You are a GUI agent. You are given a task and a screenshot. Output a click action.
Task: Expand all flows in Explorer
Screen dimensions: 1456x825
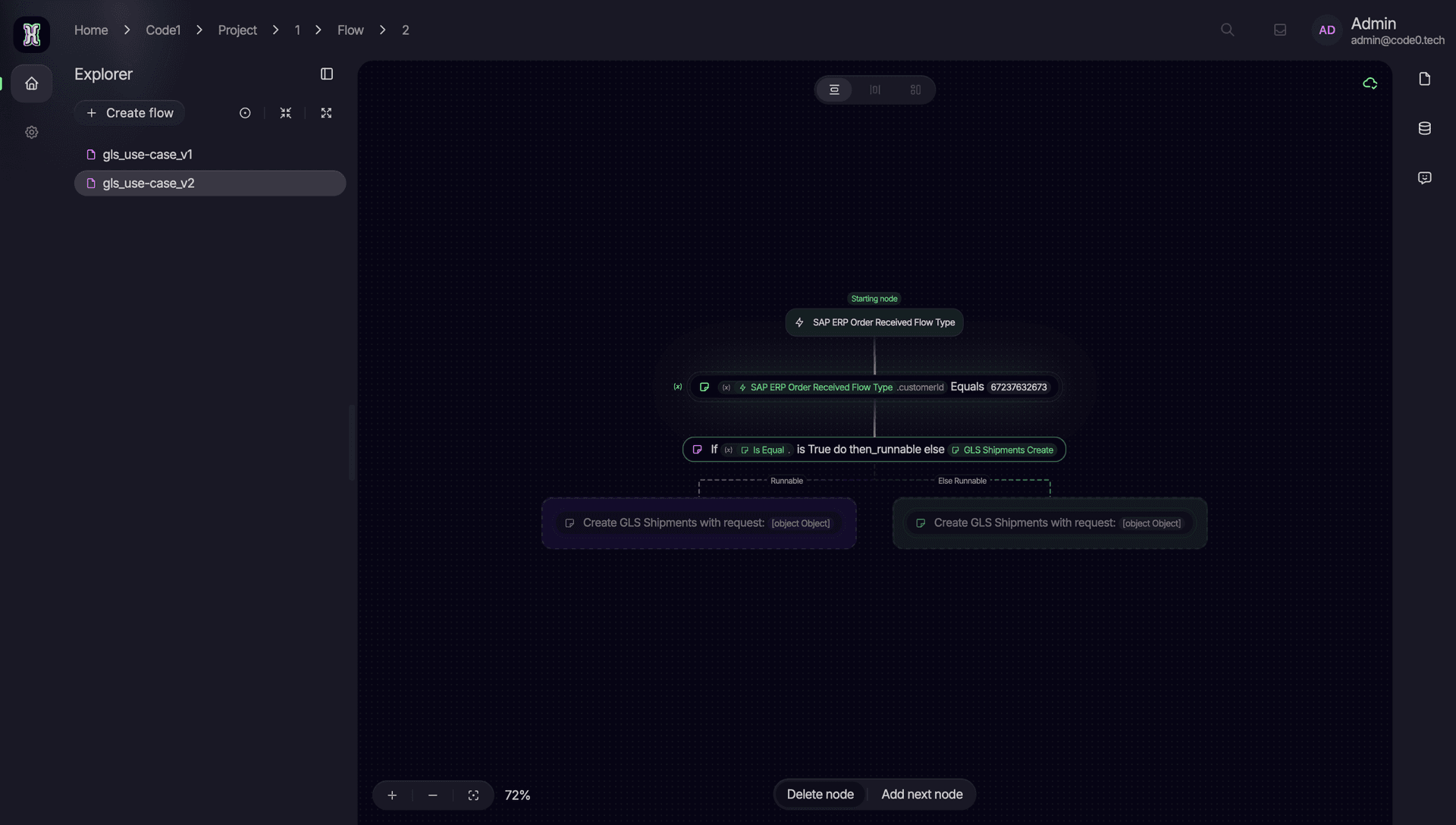point(326,113)
